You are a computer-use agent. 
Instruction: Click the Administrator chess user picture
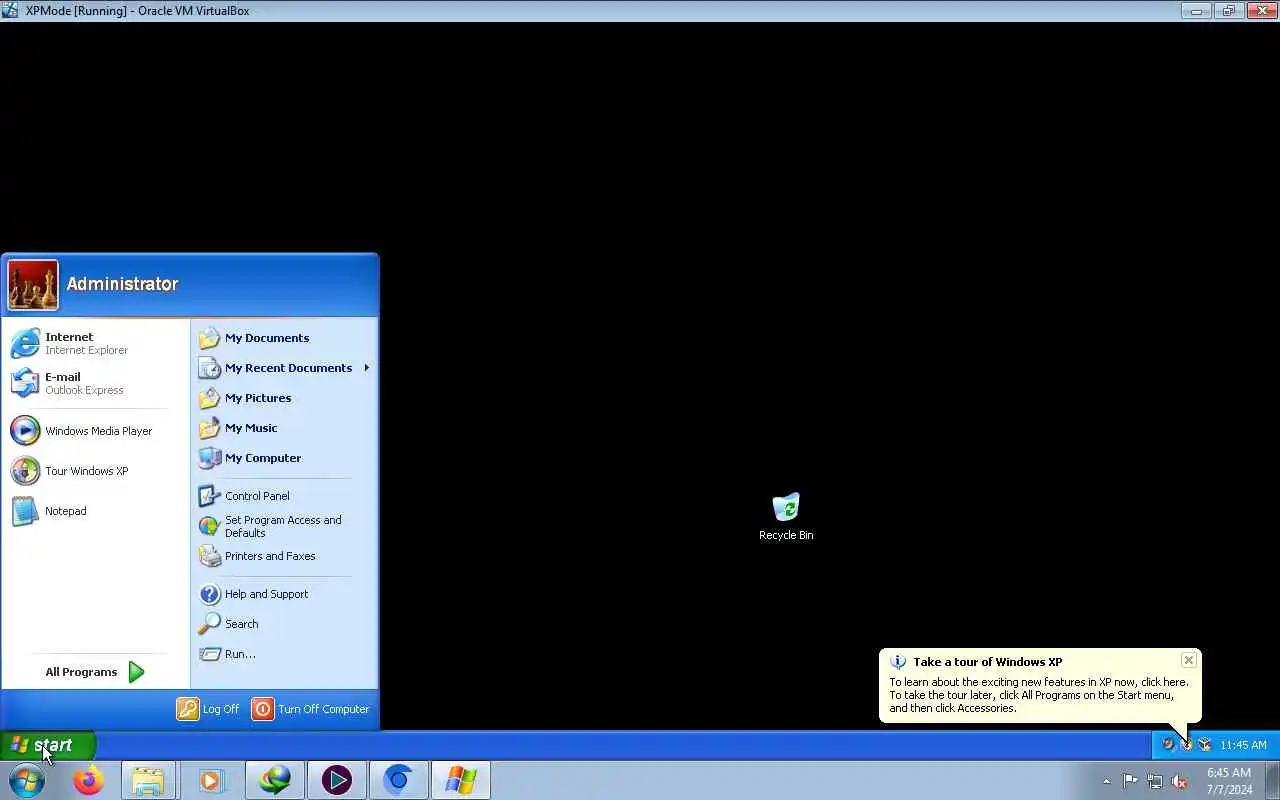pyautogui.click(x=33, y=285)
